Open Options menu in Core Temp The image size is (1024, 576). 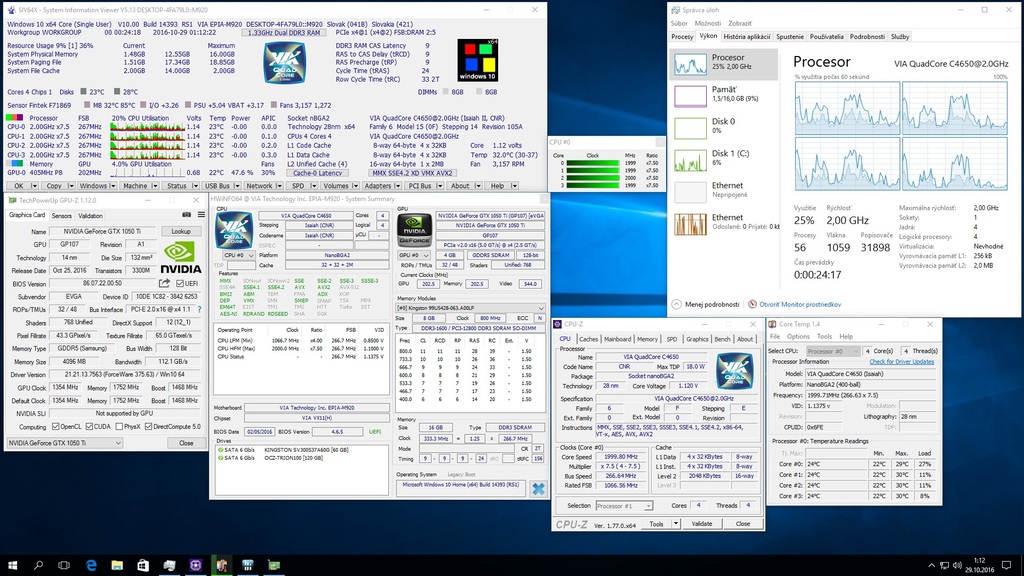(798, 336)
